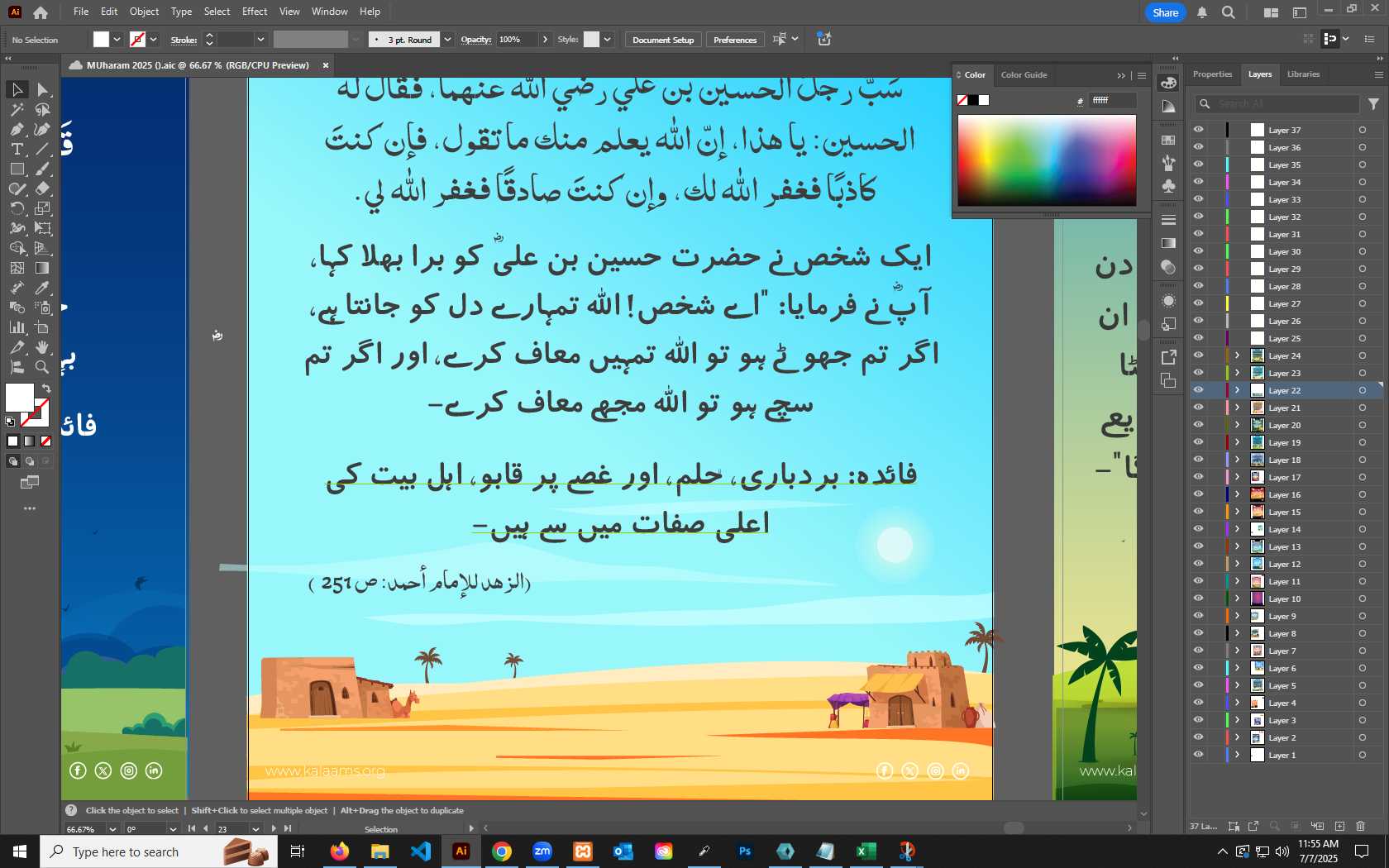Open the stroke weight dropdown

[260, 40]
